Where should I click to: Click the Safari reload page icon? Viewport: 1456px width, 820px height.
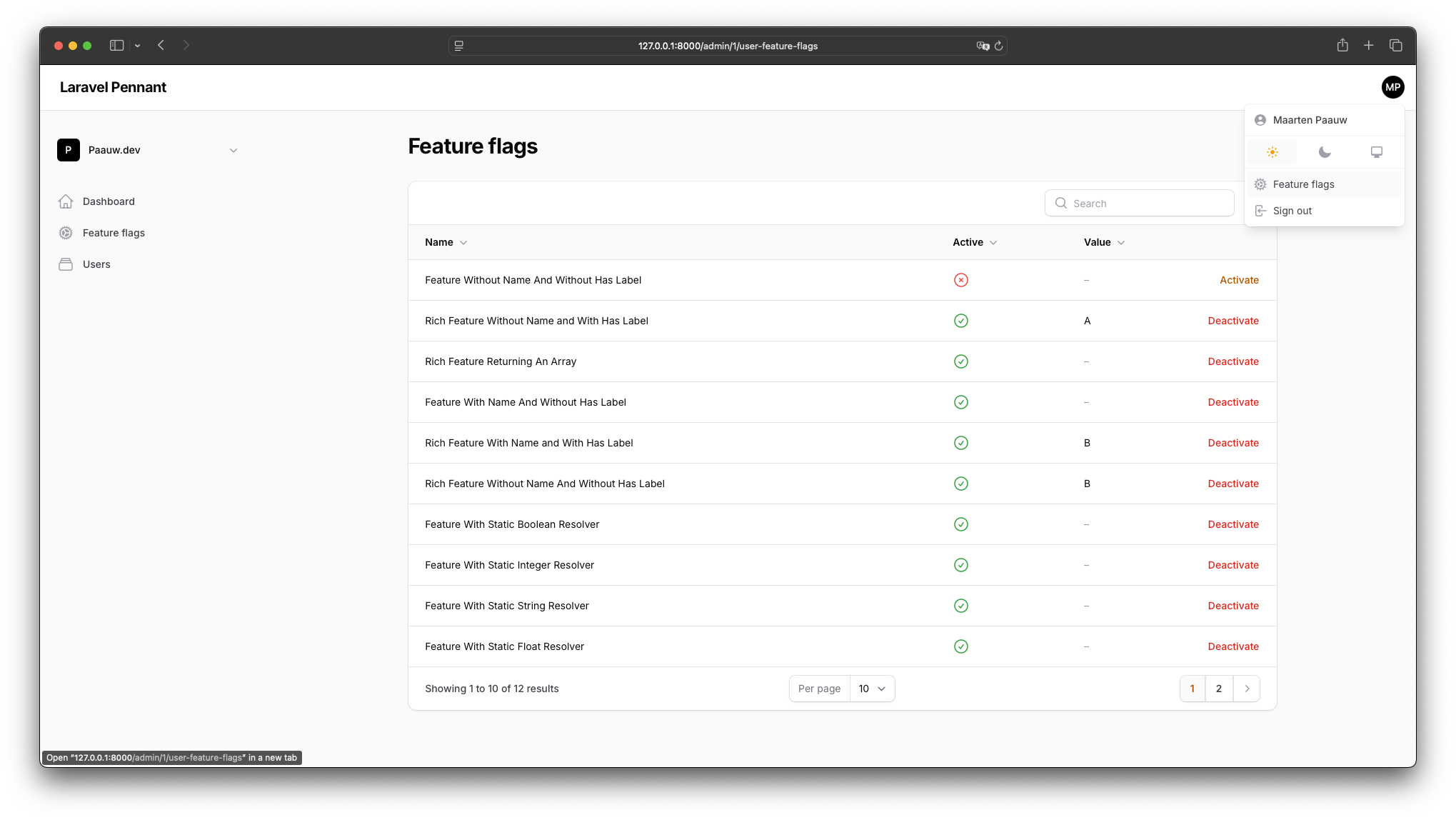click(x=999, y=46)
